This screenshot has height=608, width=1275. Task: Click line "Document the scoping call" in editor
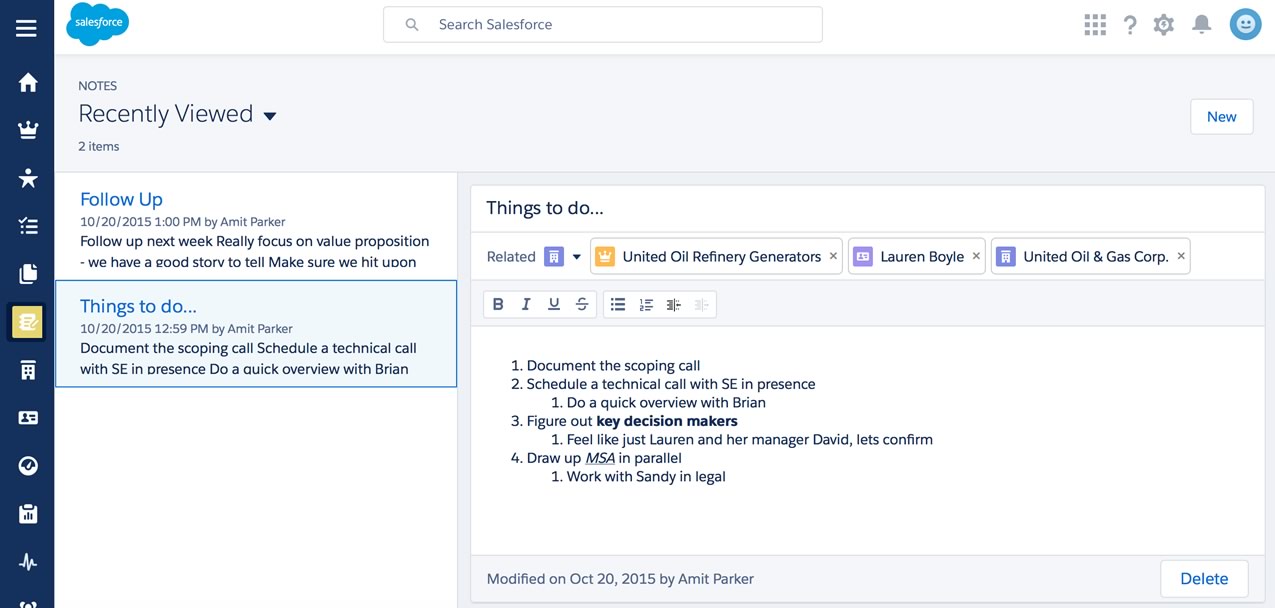coord(613,365)
